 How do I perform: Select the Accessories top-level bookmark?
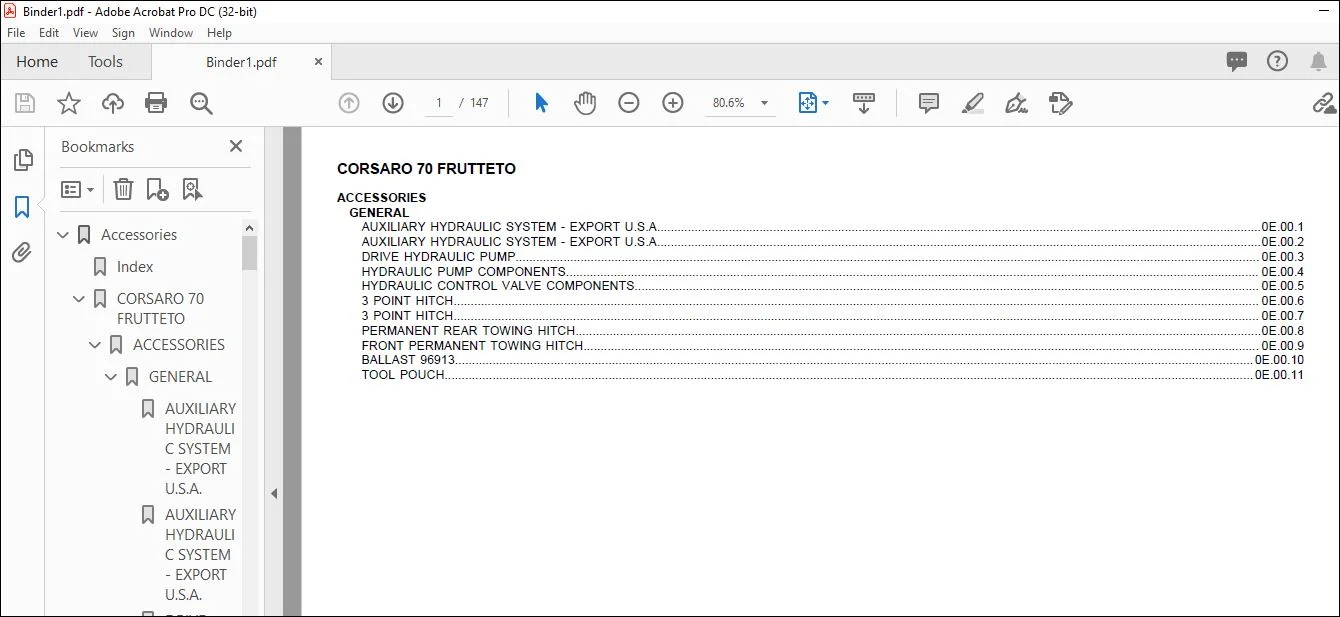139,235
